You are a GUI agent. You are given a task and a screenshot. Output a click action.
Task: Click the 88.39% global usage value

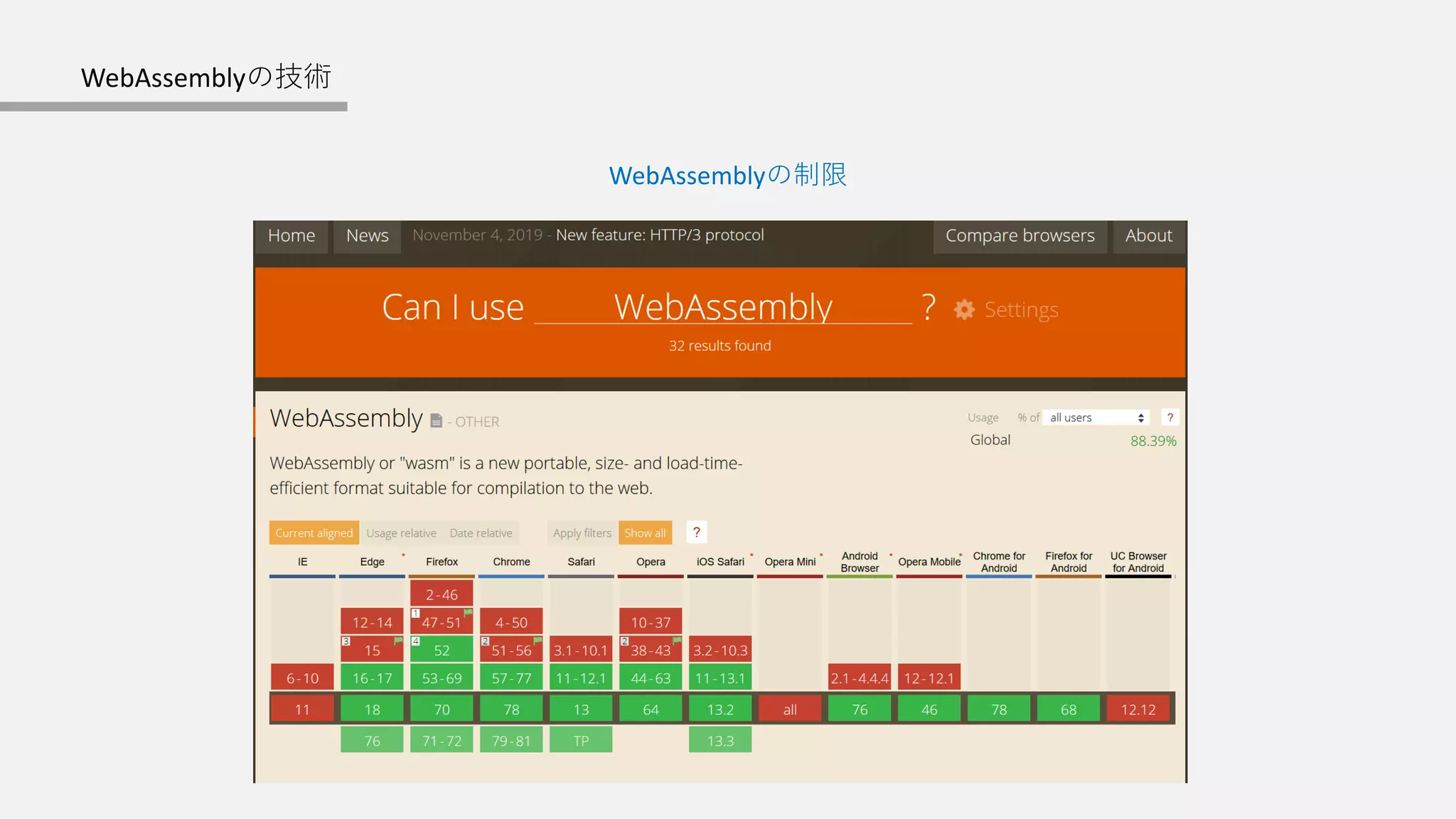click(1153, 441)
